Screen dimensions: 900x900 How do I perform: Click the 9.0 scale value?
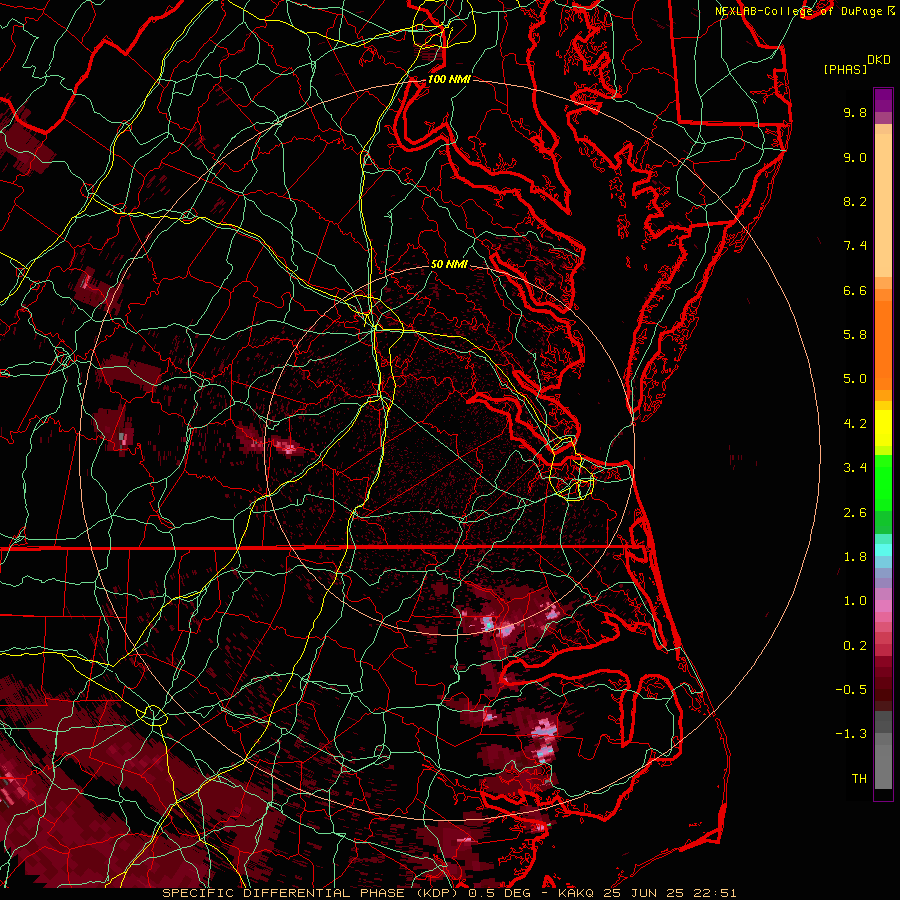[x=855, y=157]
